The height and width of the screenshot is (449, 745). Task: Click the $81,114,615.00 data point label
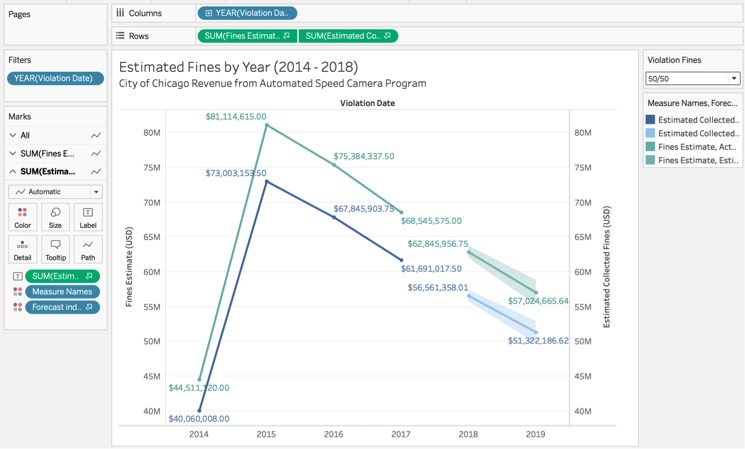click(x=236, y=116)
